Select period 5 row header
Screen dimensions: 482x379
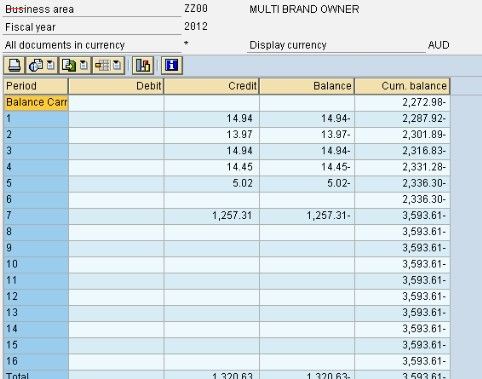(36, 183)
